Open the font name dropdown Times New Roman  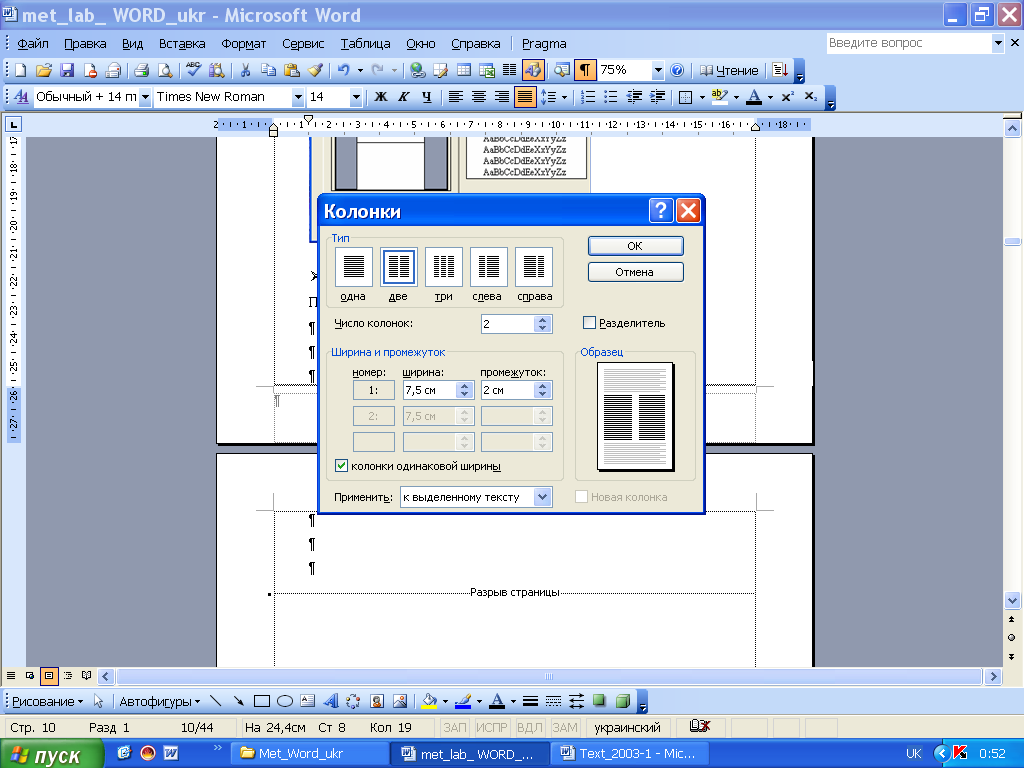coord(298,97)
